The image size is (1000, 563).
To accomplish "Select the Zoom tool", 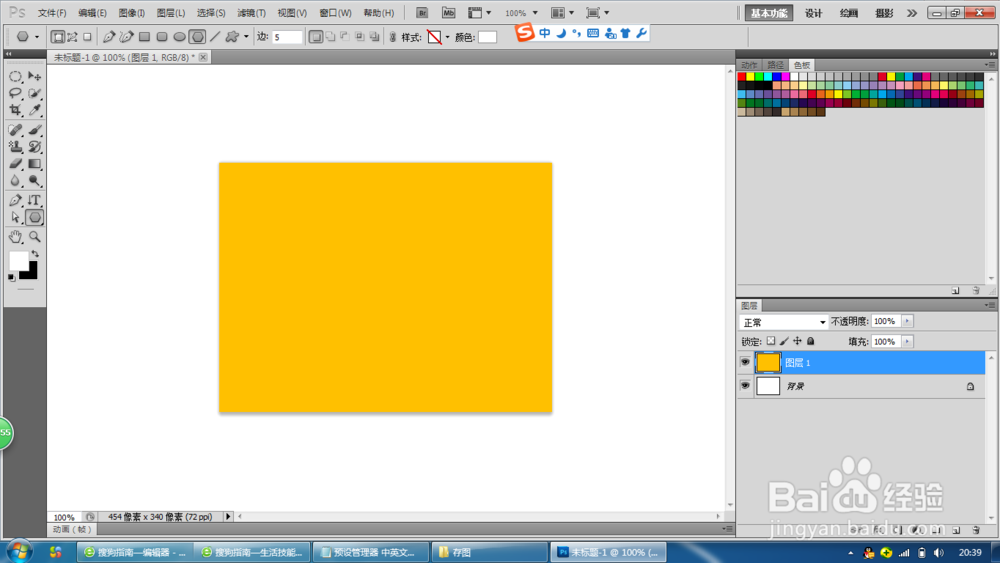I will tap(34, 237).
